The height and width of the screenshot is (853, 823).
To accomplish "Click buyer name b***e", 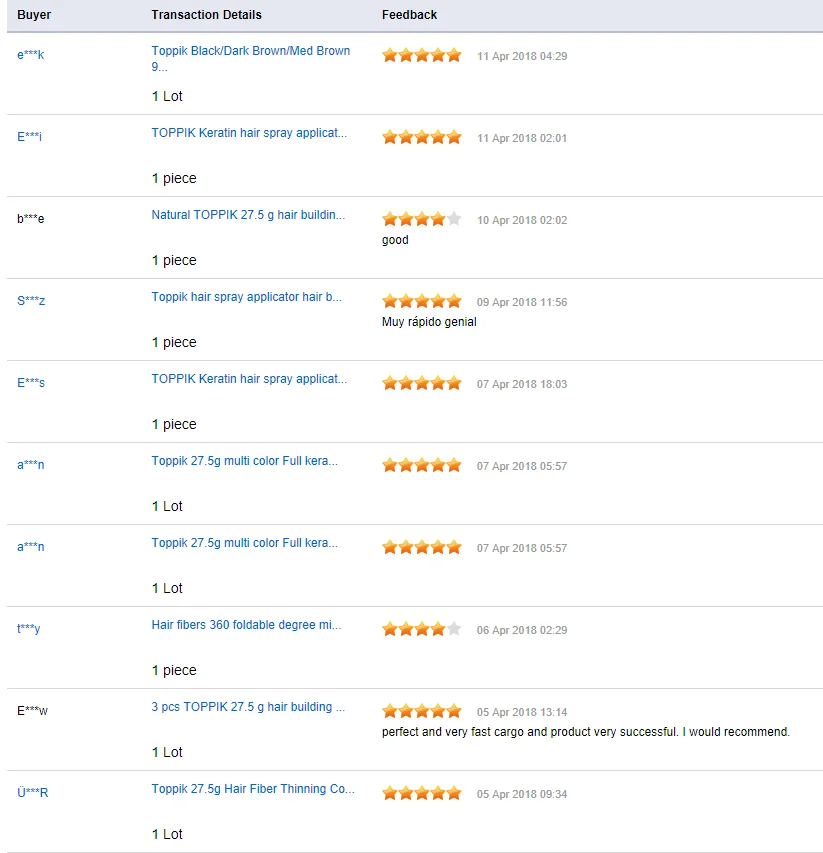I will [30, 219].
